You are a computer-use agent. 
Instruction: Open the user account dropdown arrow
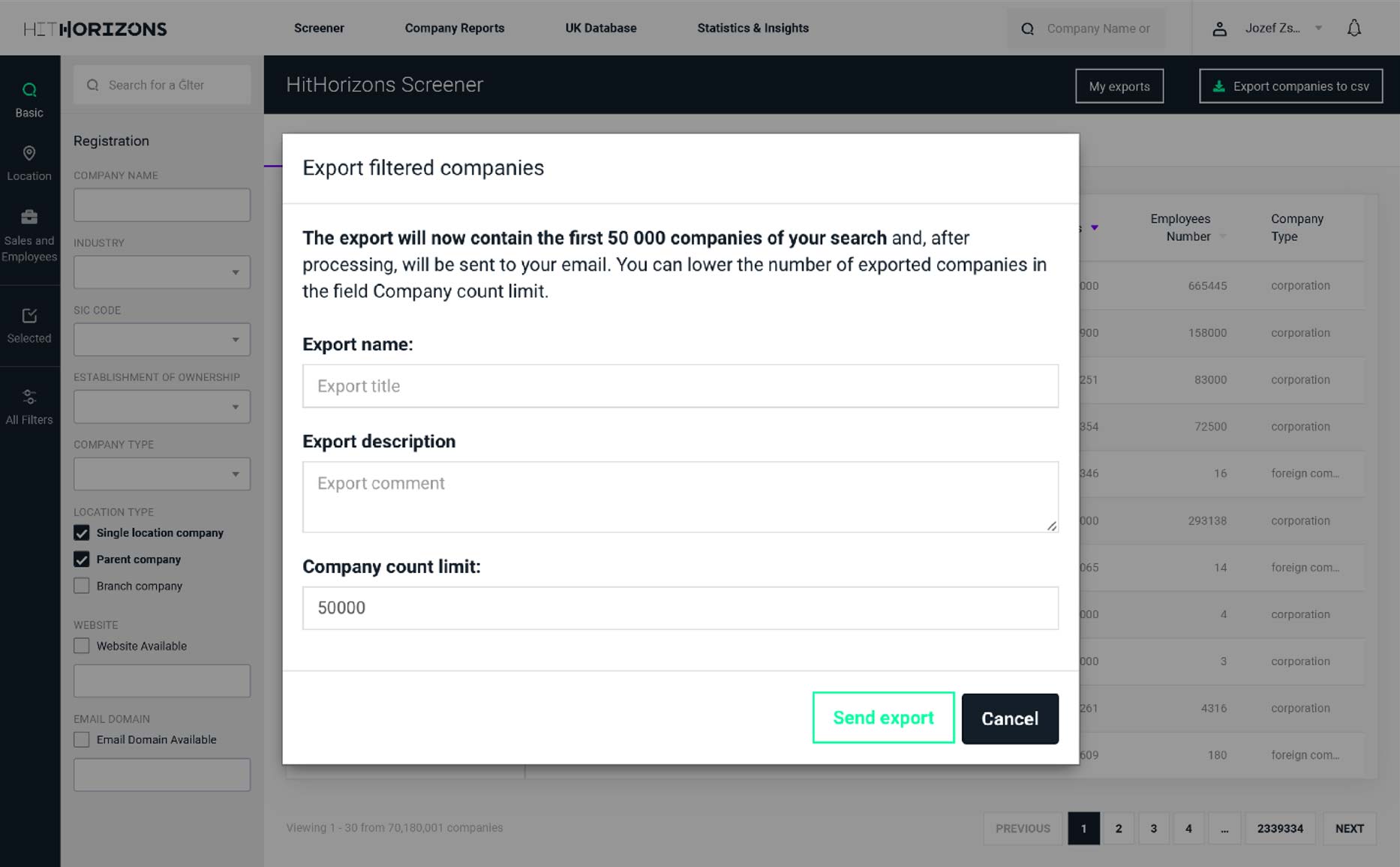click(1318, 28)
